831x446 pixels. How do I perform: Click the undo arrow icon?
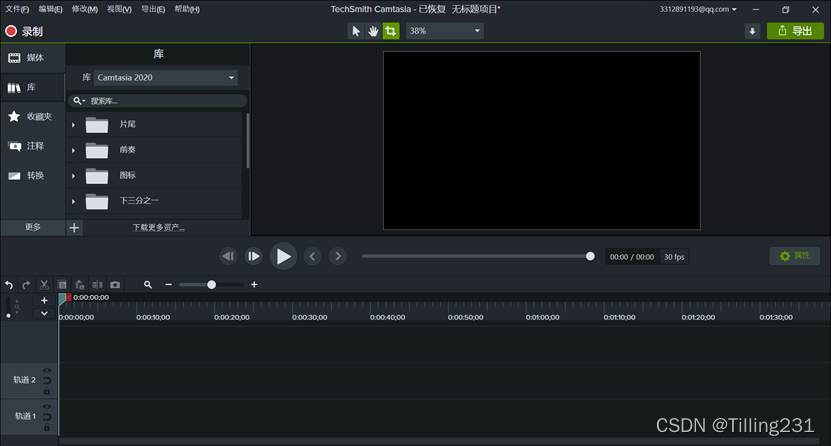pos(9,285)
